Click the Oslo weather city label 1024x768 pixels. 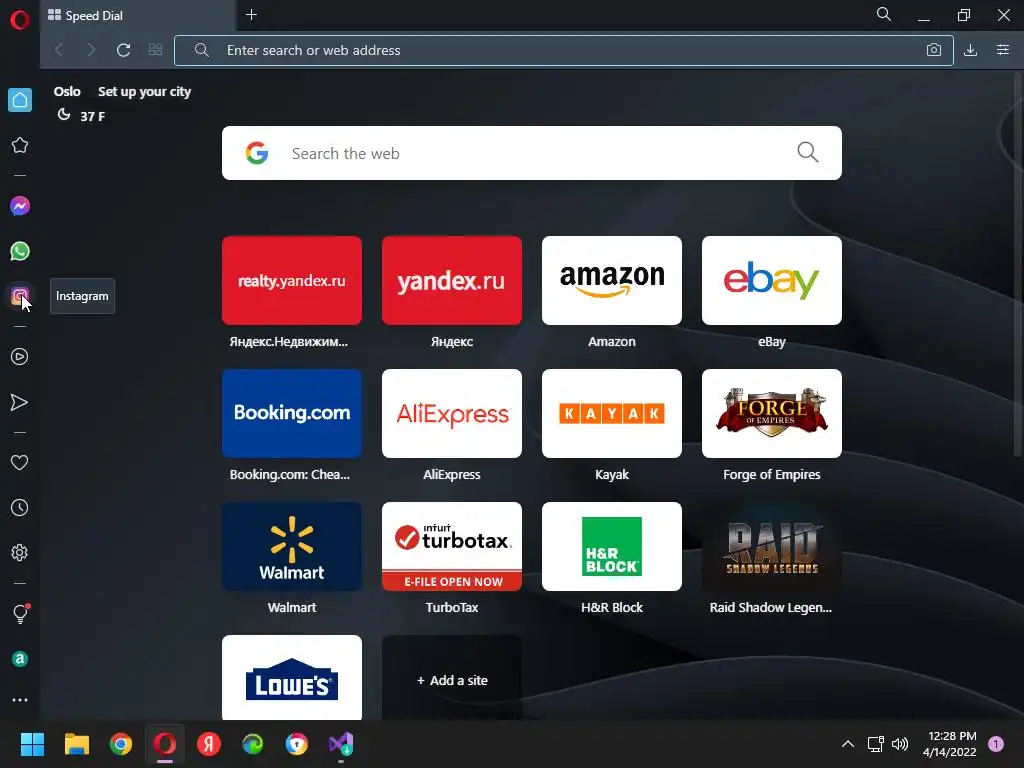67,91
